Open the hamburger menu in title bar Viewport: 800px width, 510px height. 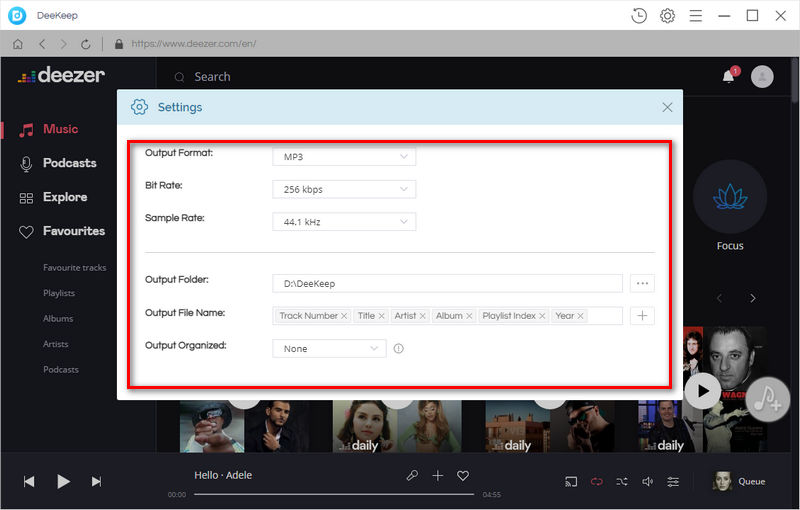click(x=695, y=16)
